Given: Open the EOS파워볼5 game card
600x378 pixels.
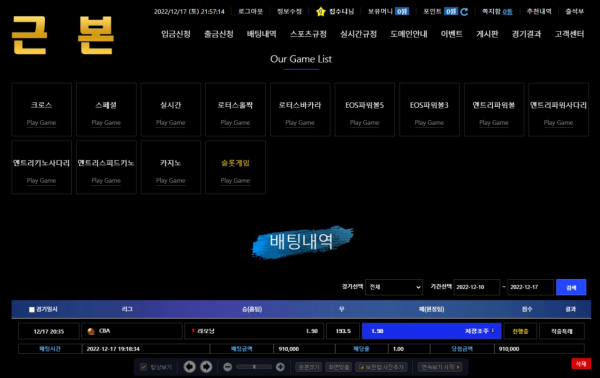Looking at the screenshot, I should coord(365,110).
